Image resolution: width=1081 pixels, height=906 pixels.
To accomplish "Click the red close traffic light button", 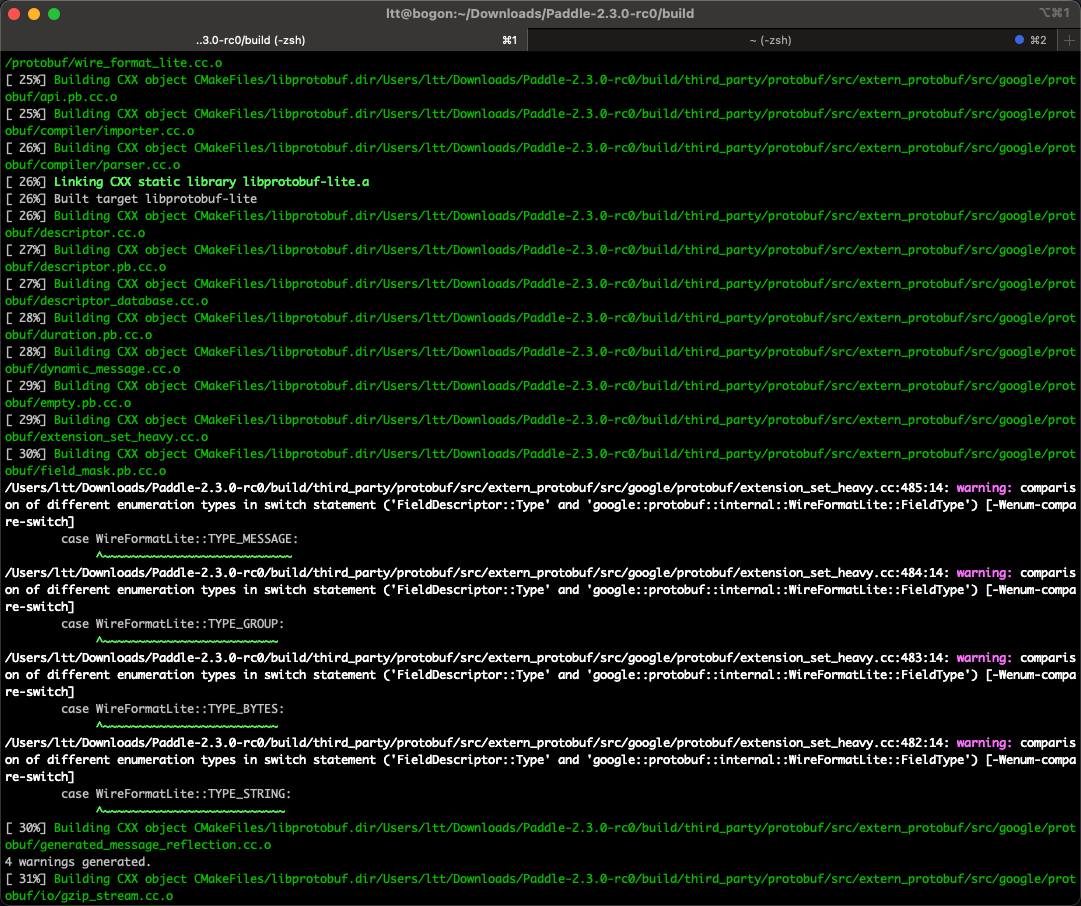I will tap(15, 13).
